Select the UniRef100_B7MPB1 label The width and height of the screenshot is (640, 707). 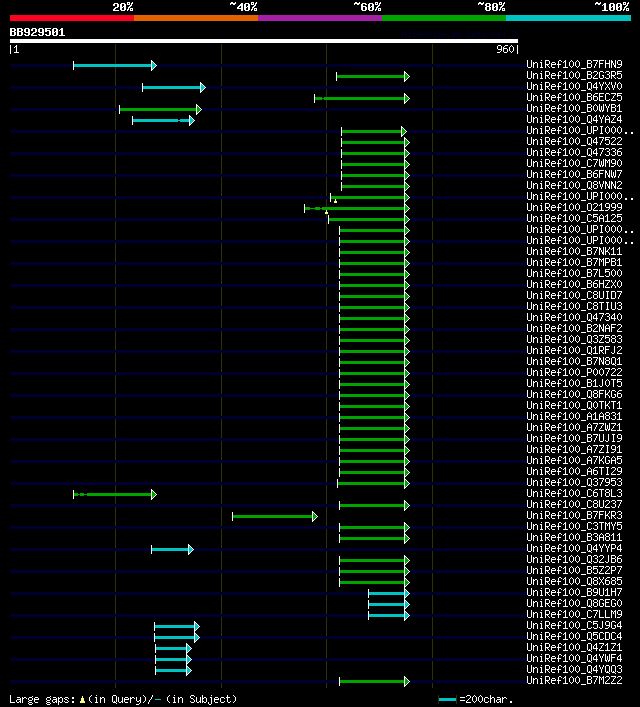click(574, 262)
